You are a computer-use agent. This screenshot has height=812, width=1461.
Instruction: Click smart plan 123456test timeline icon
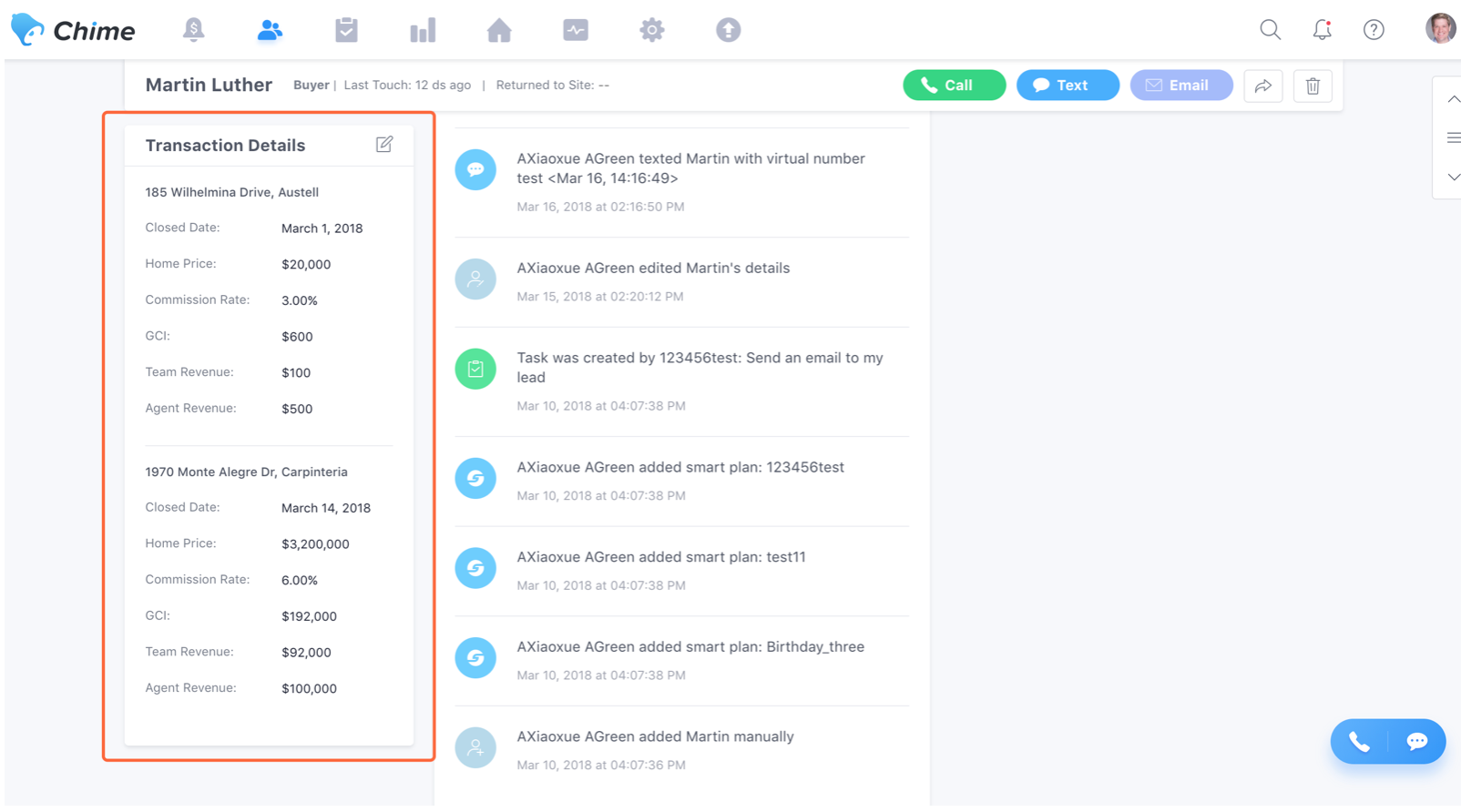click(x=475, y=478)
